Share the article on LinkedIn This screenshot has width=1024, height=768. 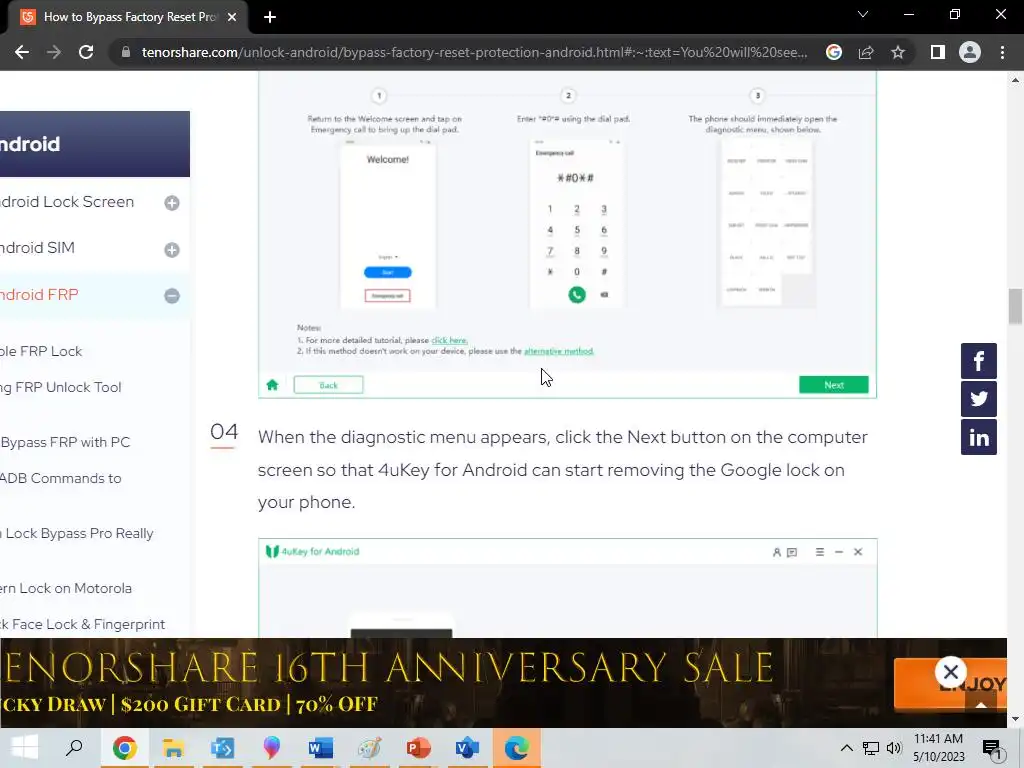pos(978,437)
